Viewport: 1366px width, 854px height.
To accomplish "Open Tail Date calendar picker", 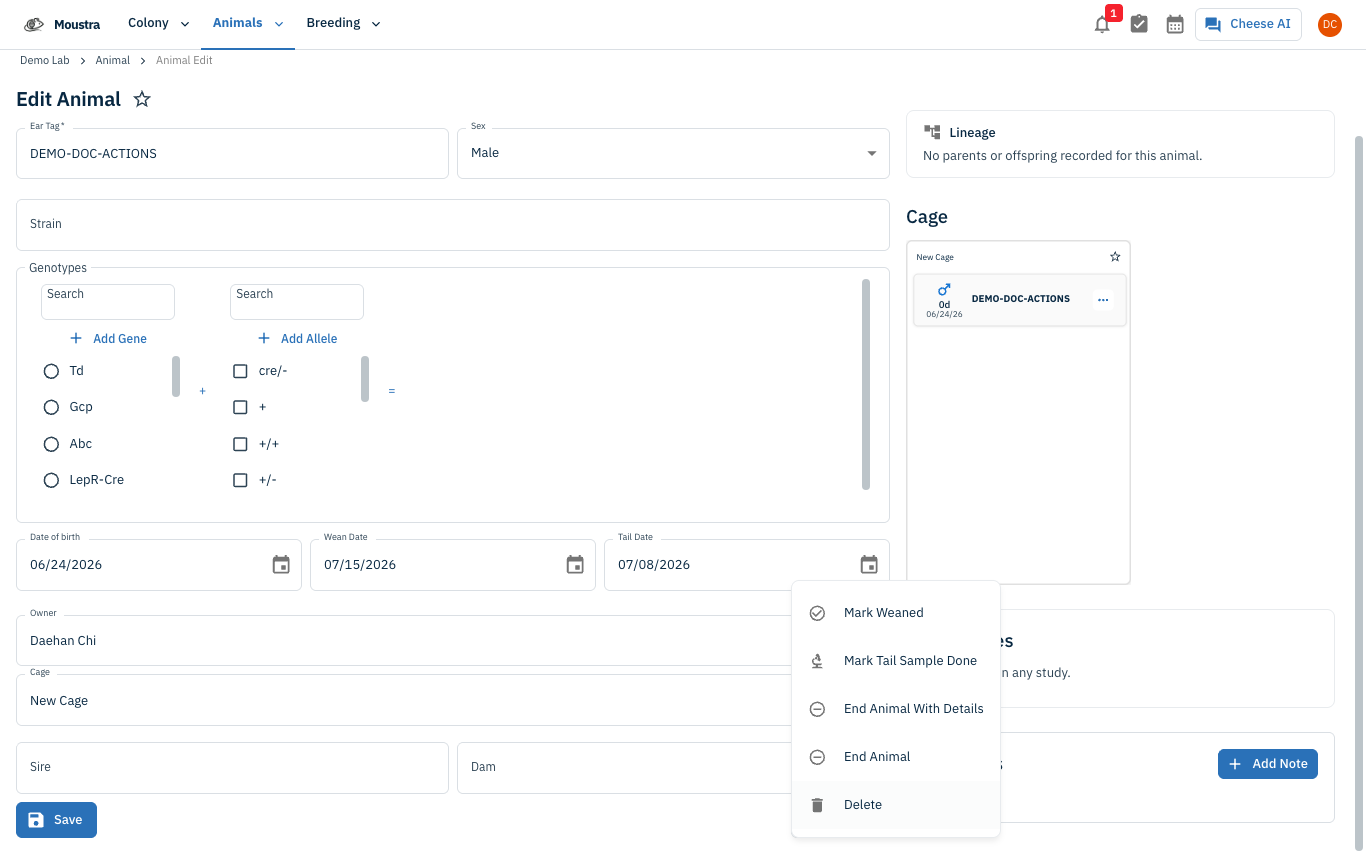I will pos(869,565).
